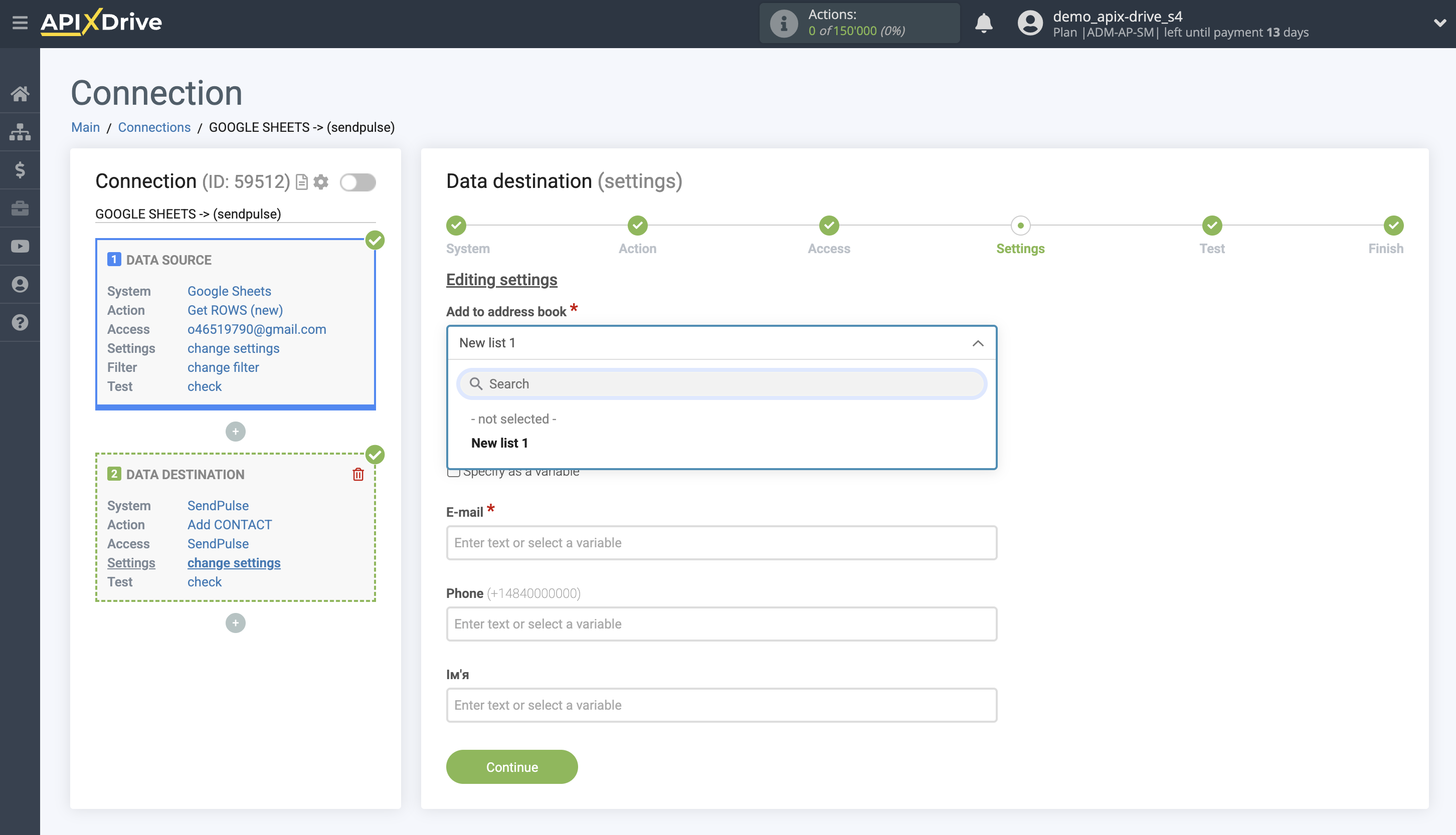The image size is (1456, 835).
Task: Open the notifications bell
Action: (983, 23)
